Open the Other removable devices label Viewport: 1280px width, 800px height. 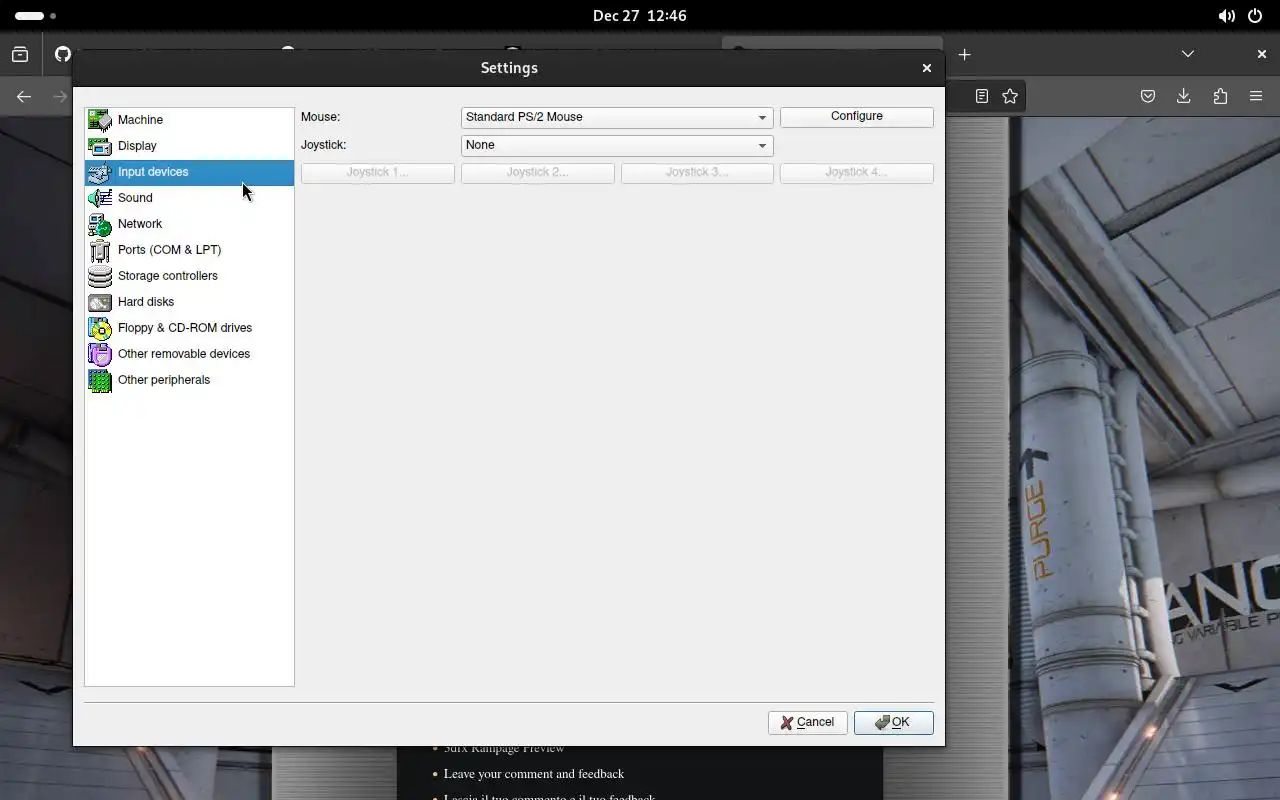coord(184,354)
